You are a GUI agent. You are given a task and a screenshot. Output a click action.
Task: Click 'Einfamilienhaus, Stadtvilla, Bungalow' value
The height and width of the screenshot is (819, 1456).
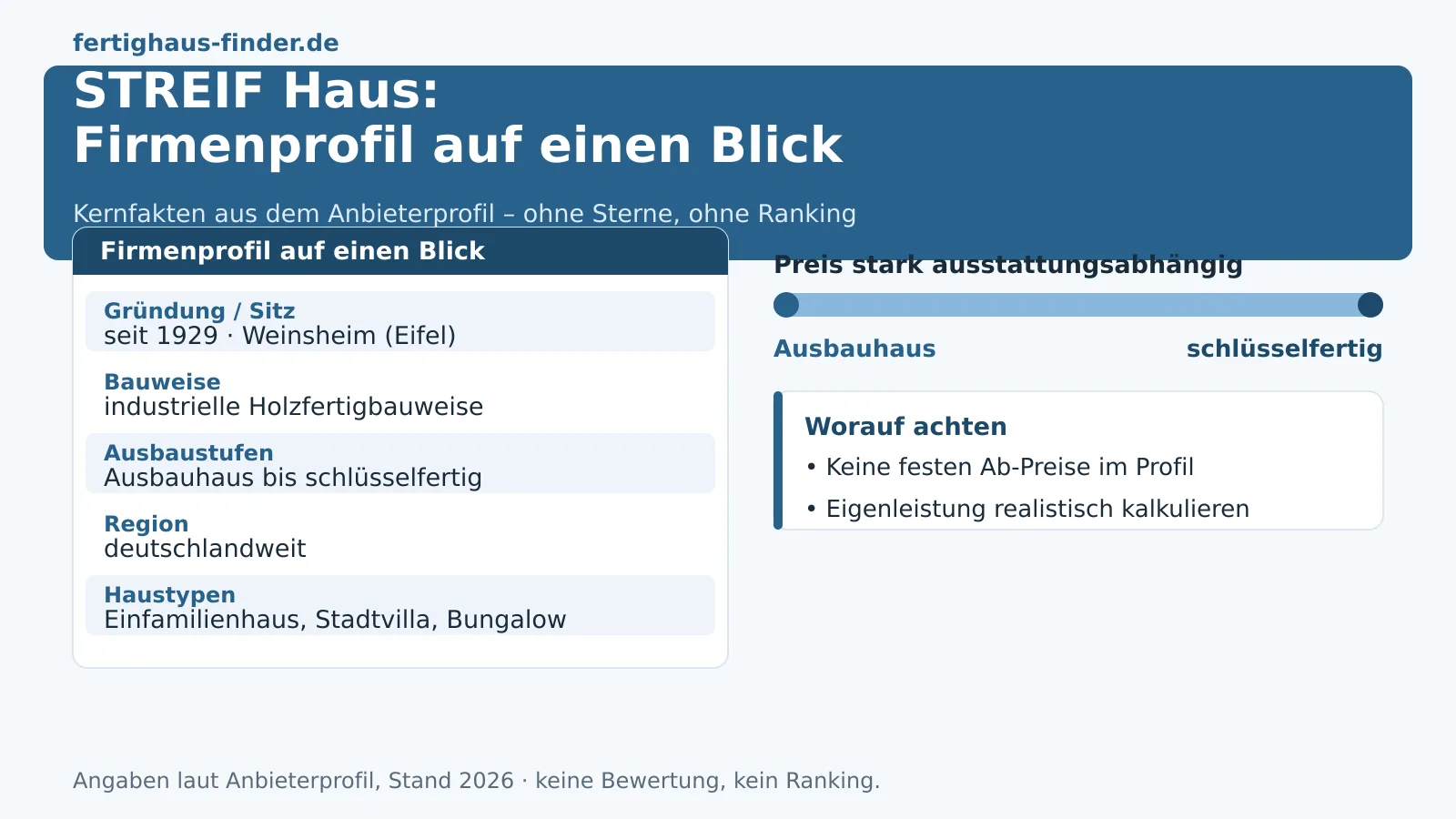tap(335, 620)
